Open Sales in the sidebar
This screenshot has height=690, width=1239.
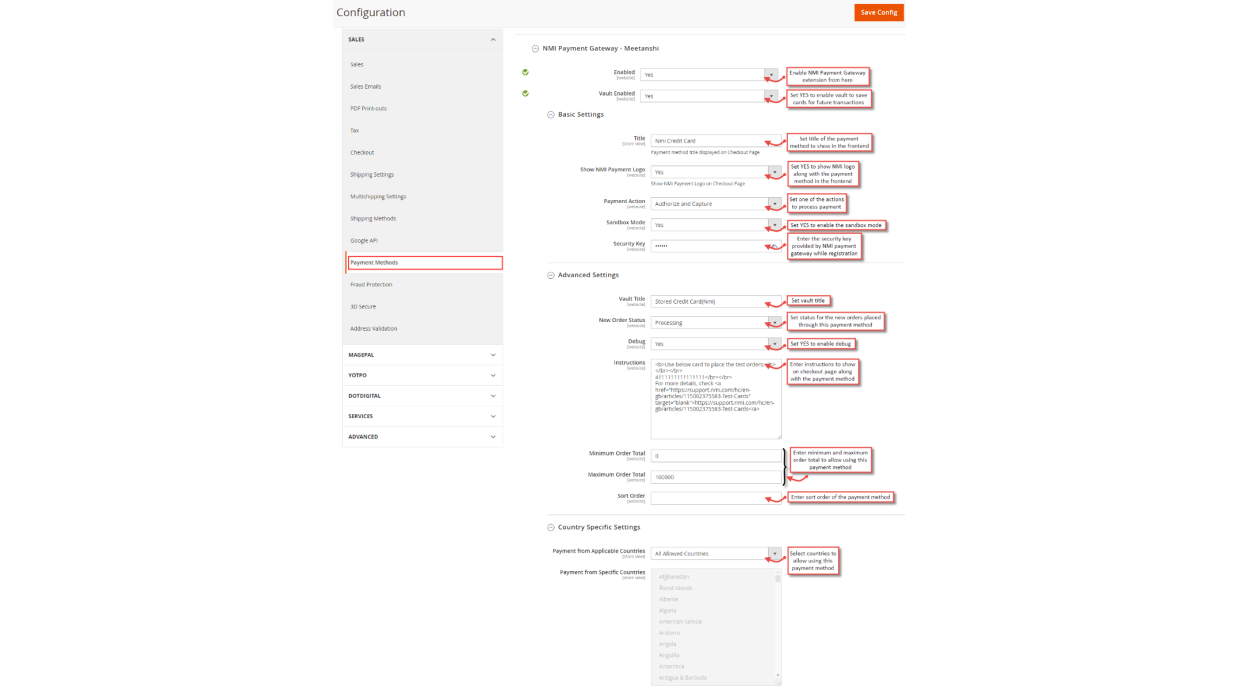[357, 65]
